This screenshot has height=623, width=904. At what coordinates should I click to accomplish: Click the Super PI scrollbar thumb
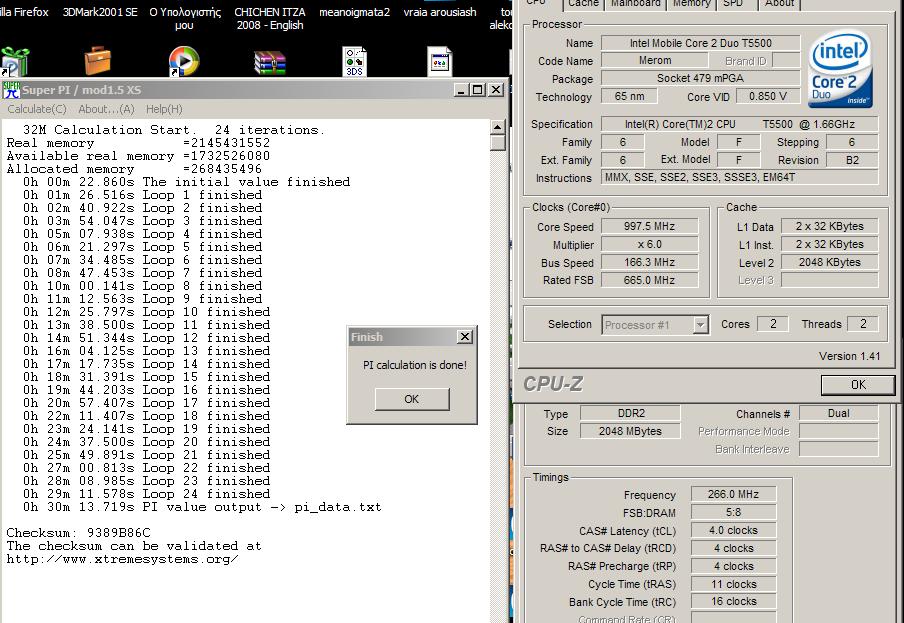[498, 142]
